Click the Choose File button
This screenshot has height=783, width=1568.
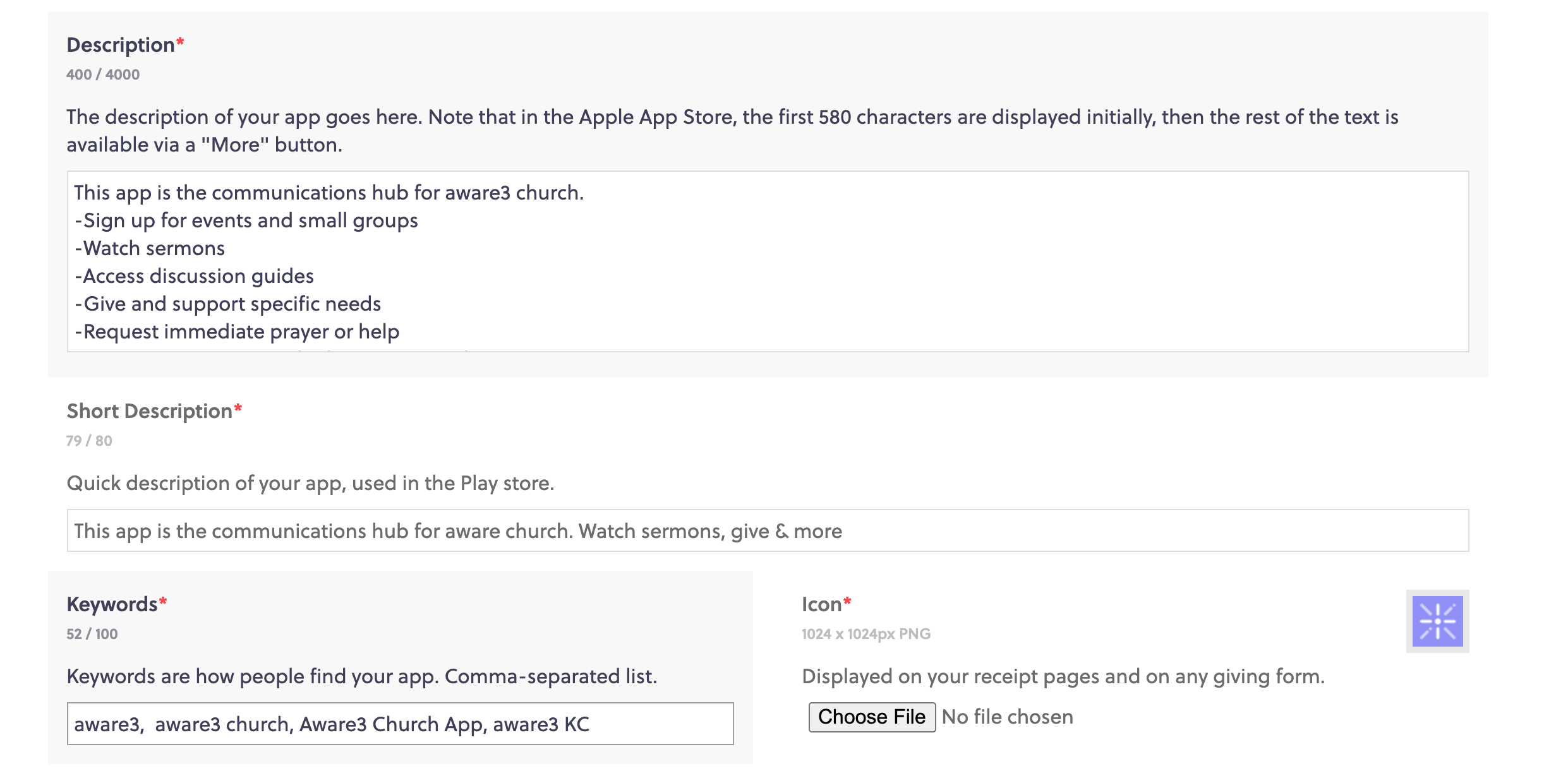[x=872, y=717]
